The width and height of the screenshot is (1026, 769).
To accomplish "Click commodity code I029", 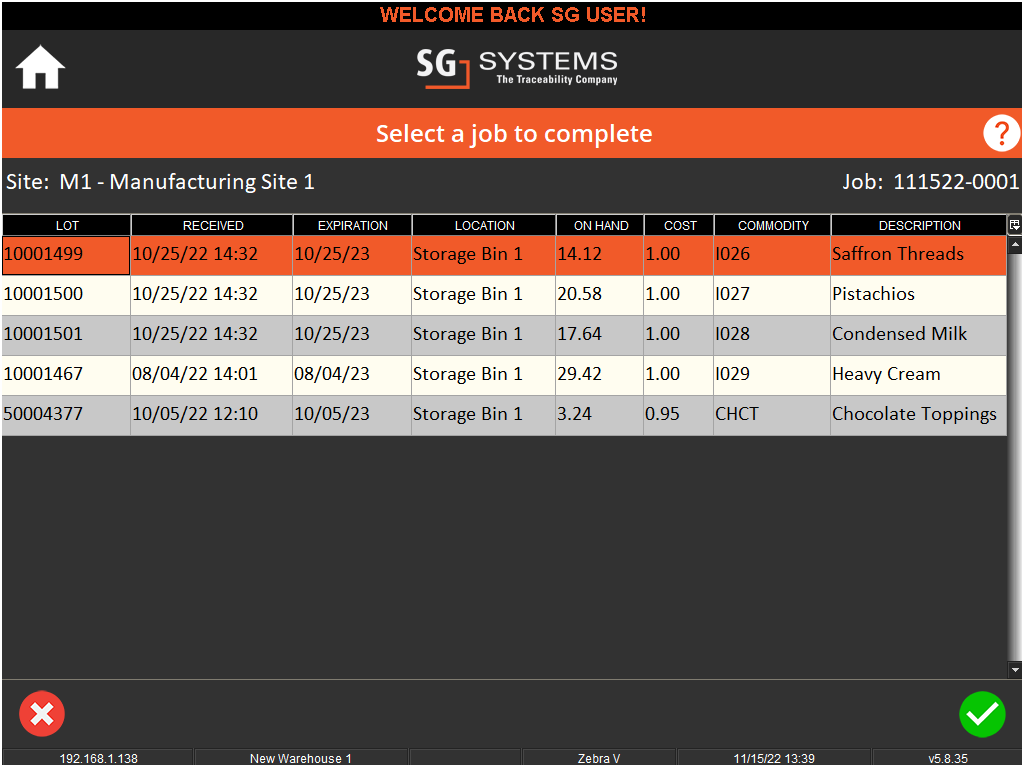I will 772,374.
